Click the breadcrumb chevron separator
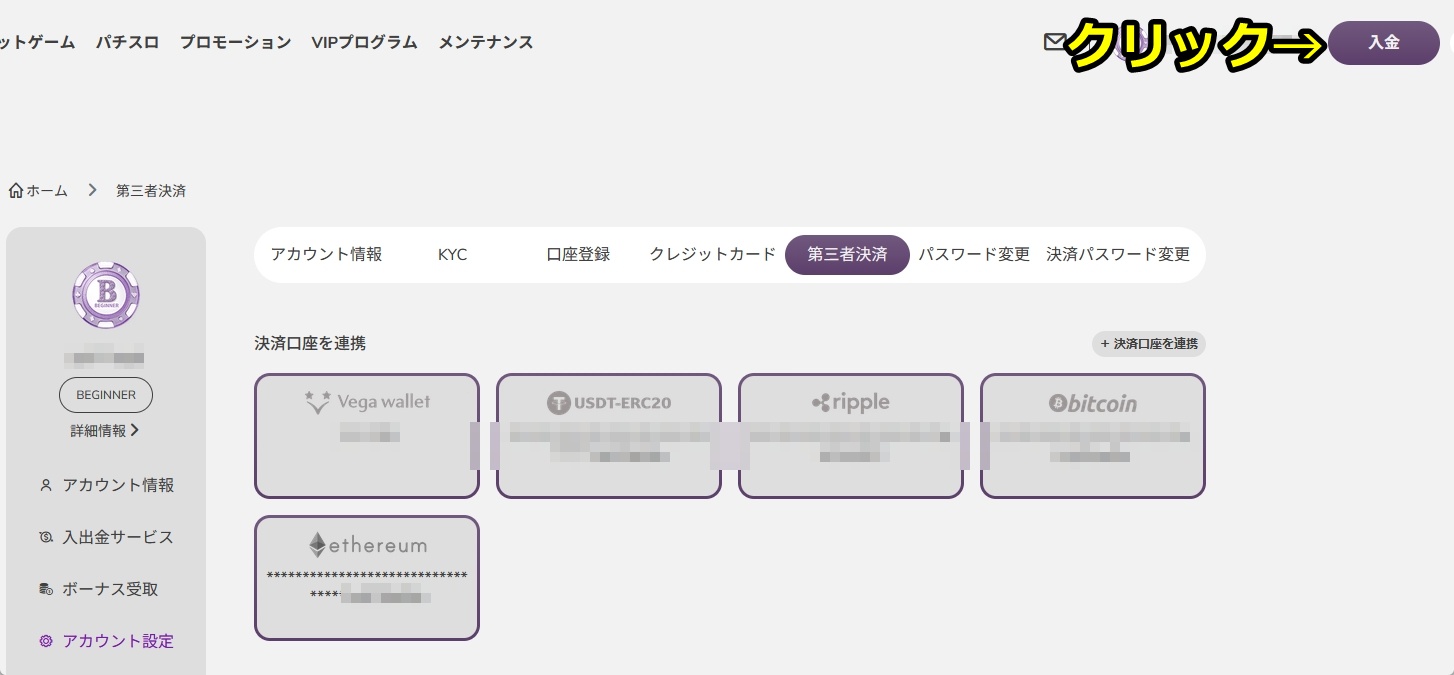Viewport: 1454px width, 675px height. [x=92, y=190]
